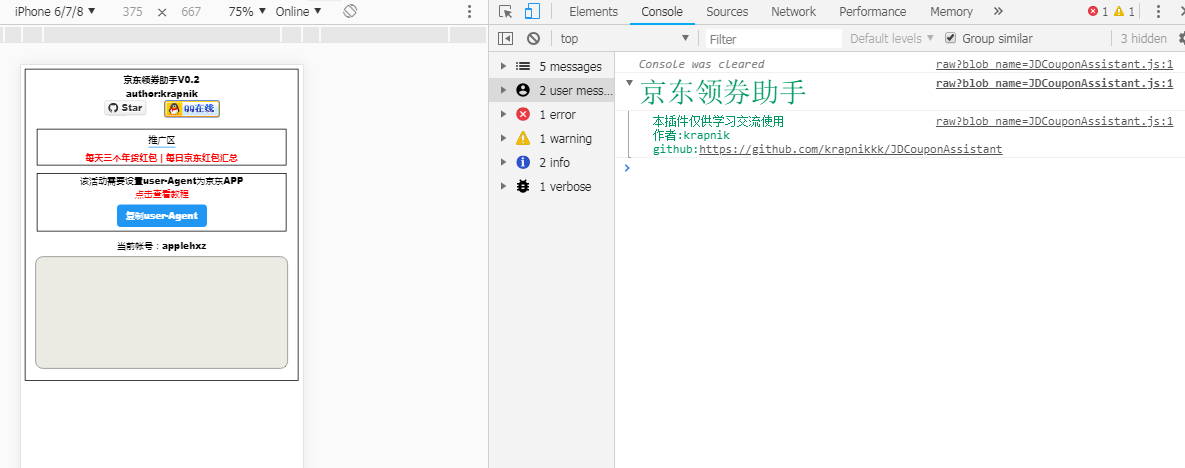
Task: Switch to the Memory tab
Action: (951, 11)
